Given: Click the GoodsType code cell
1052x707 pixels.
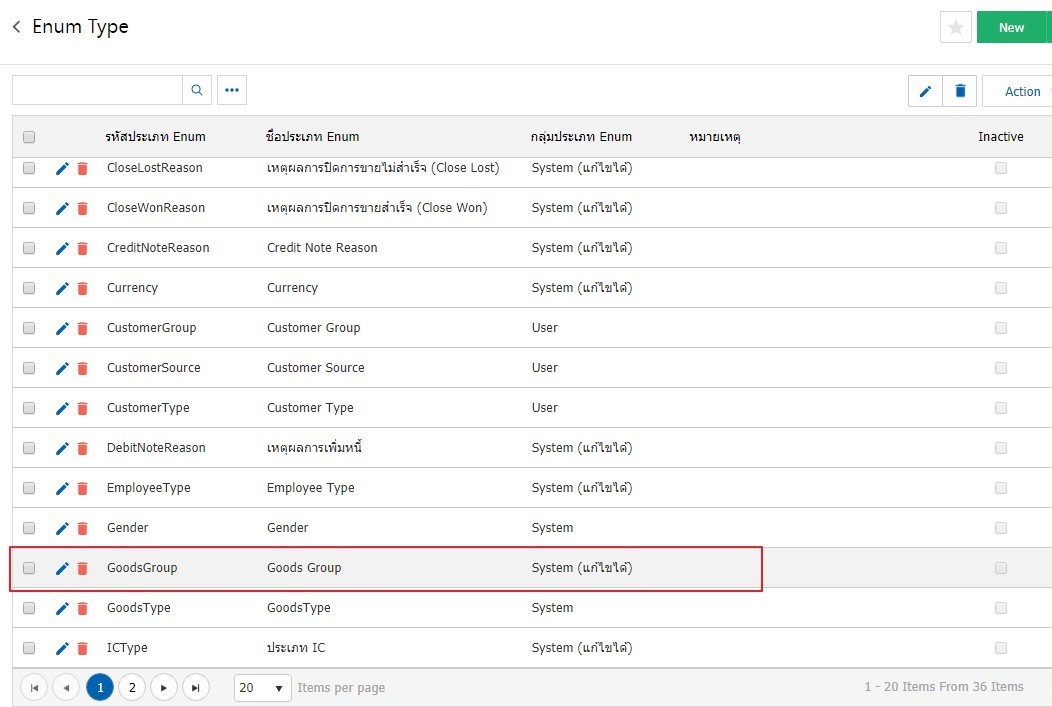Looking at the screenshot, I should pos(138,608).
